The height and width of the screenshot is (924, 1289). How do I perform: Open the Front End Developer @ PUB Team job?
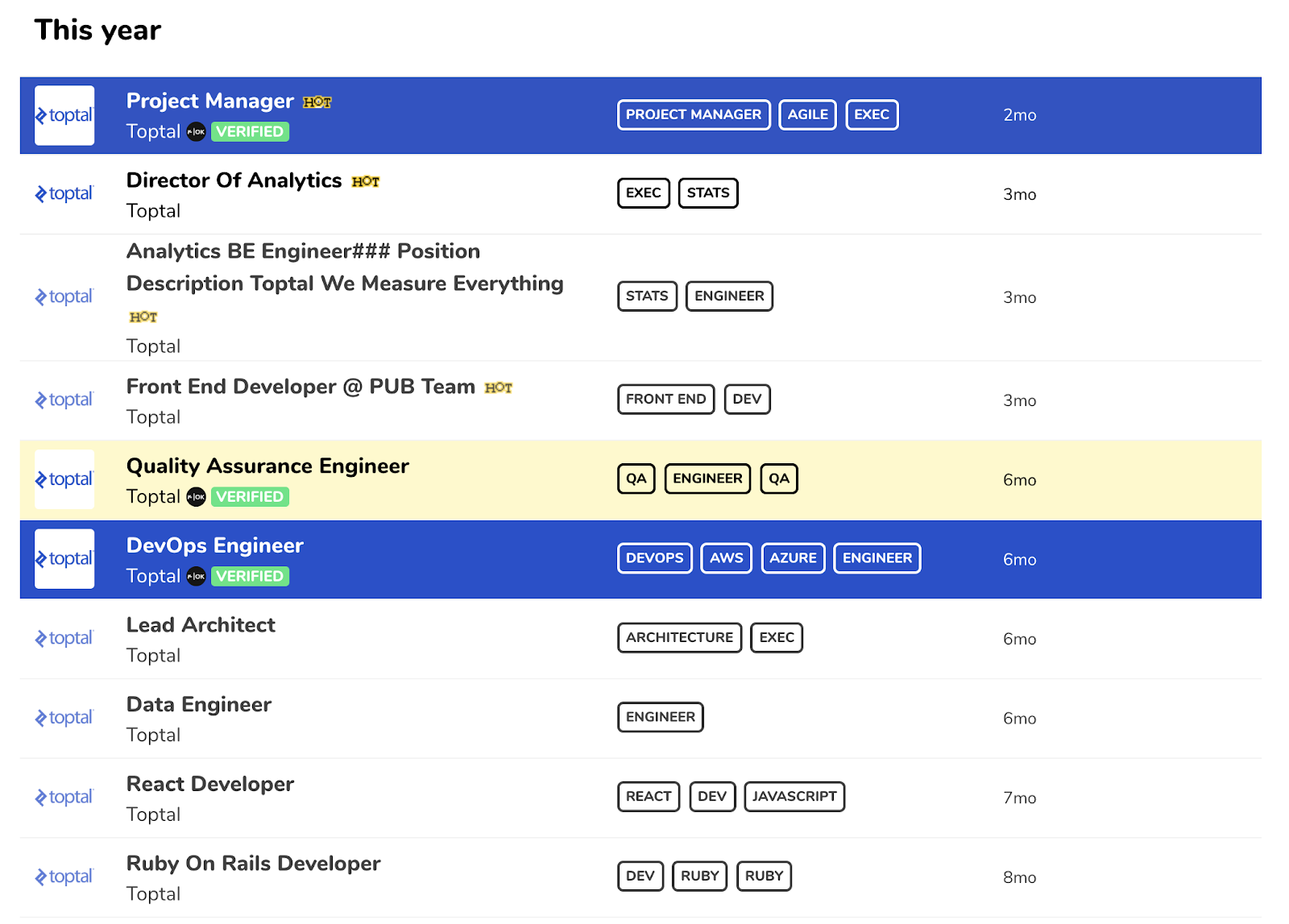point(300,387)
